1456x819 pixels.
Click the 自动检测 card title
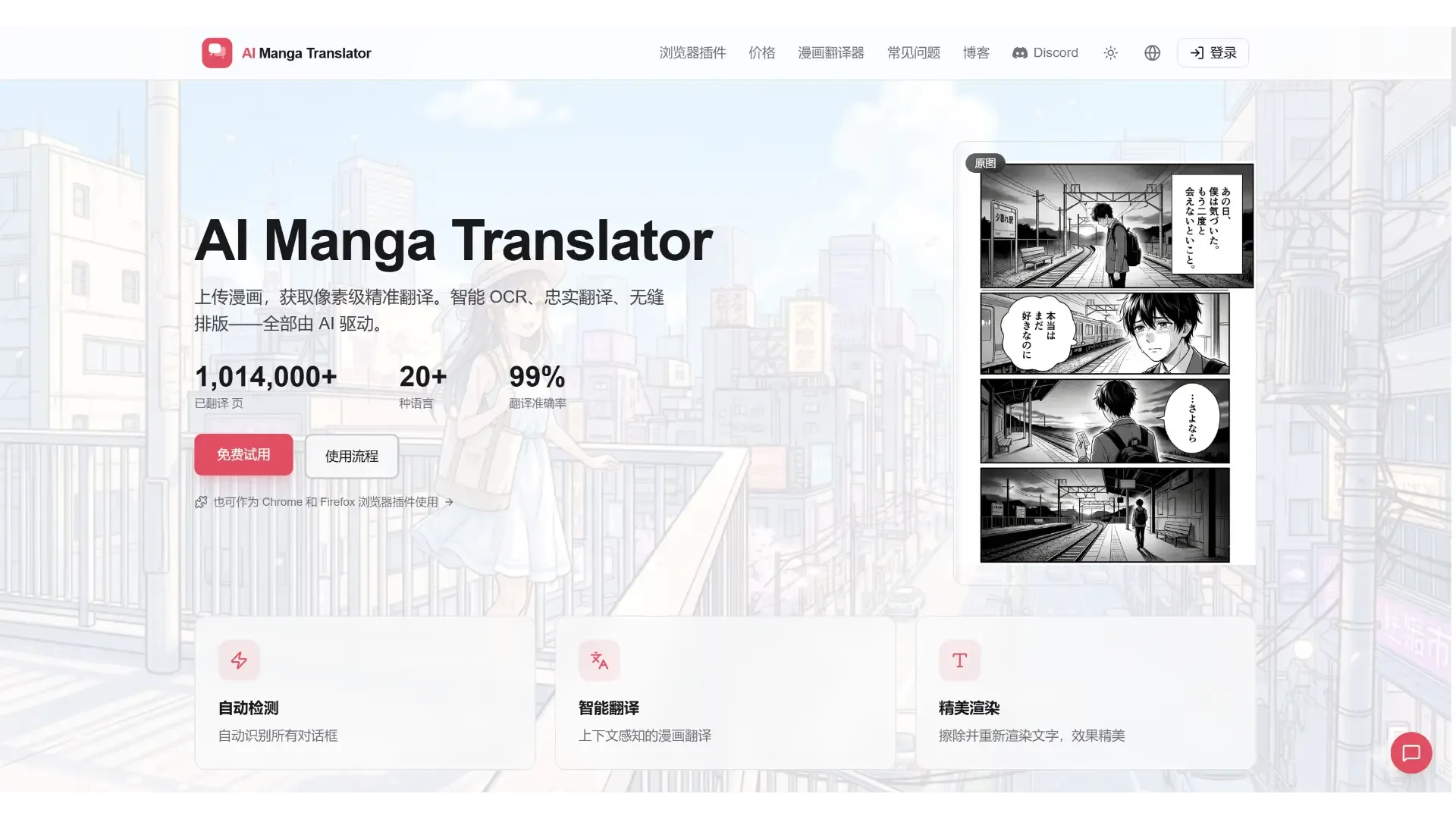(249, 708)
